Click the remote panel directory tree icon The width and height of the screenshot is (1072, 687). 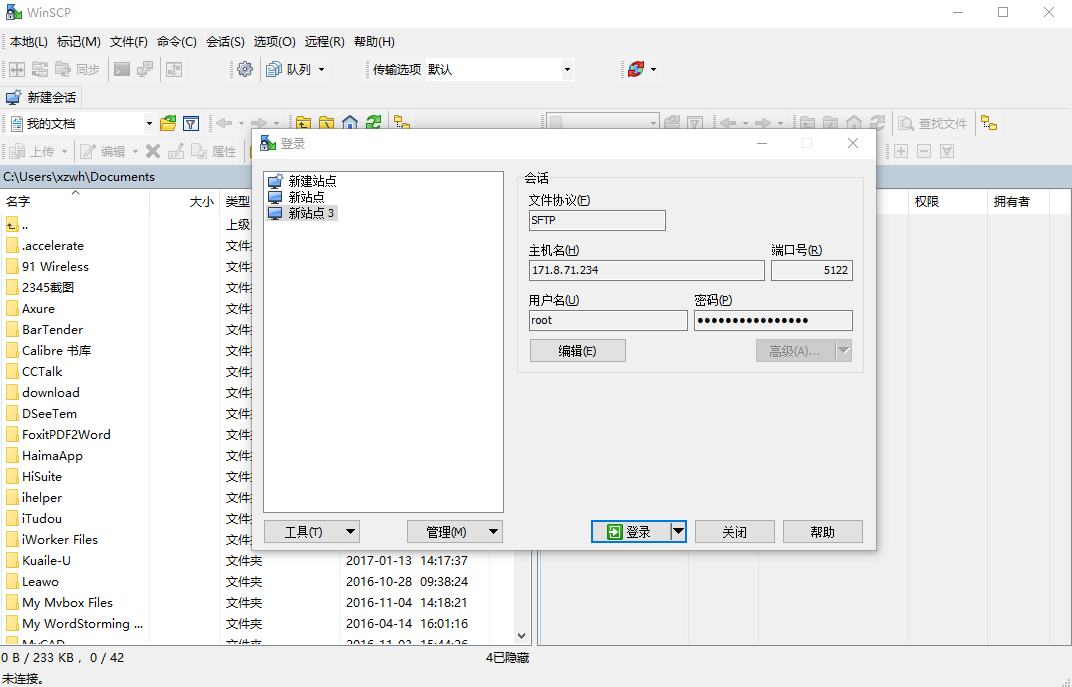click(989, 124)
